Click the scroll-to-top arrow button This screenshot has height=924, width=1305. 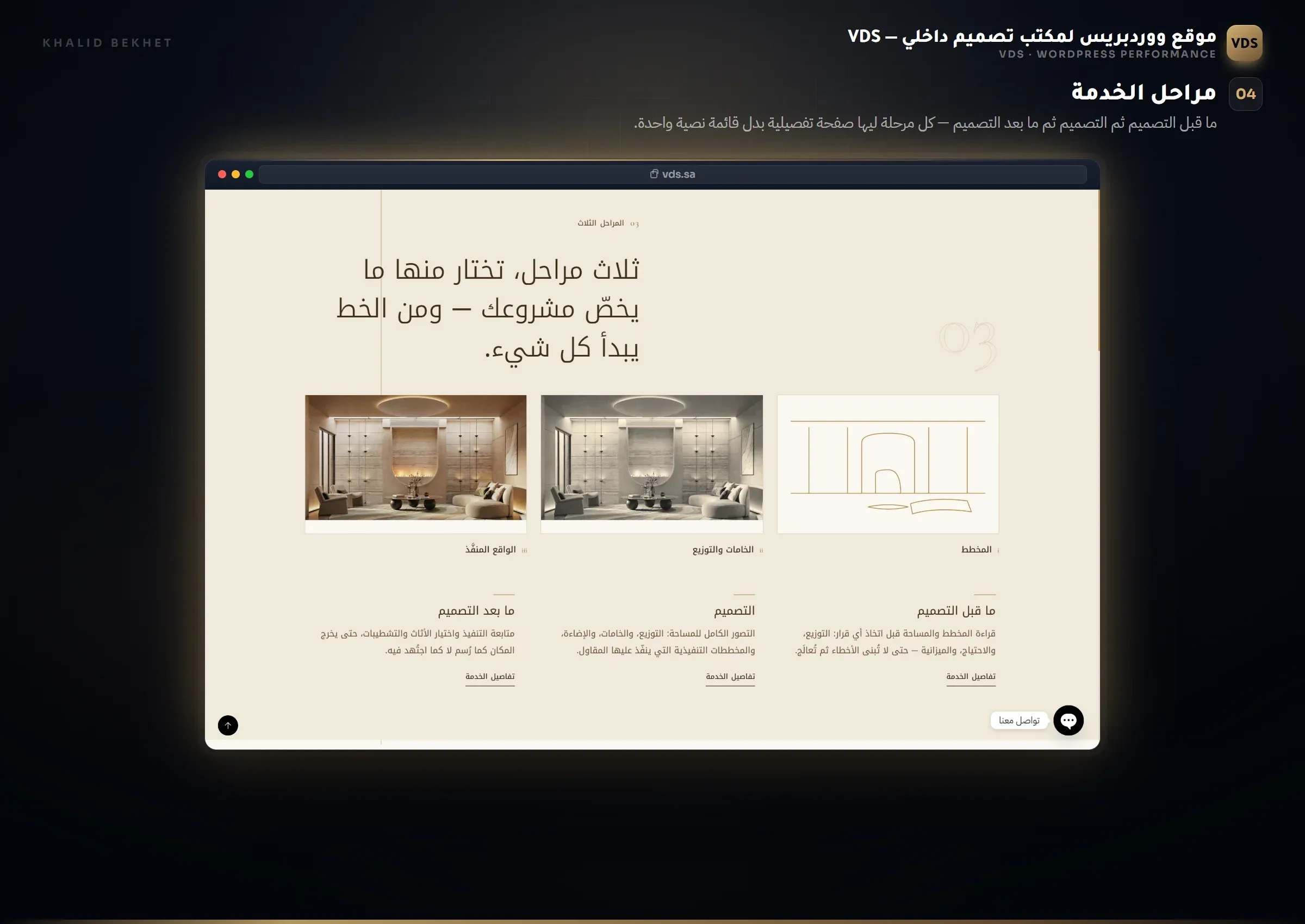pos(228,725)
